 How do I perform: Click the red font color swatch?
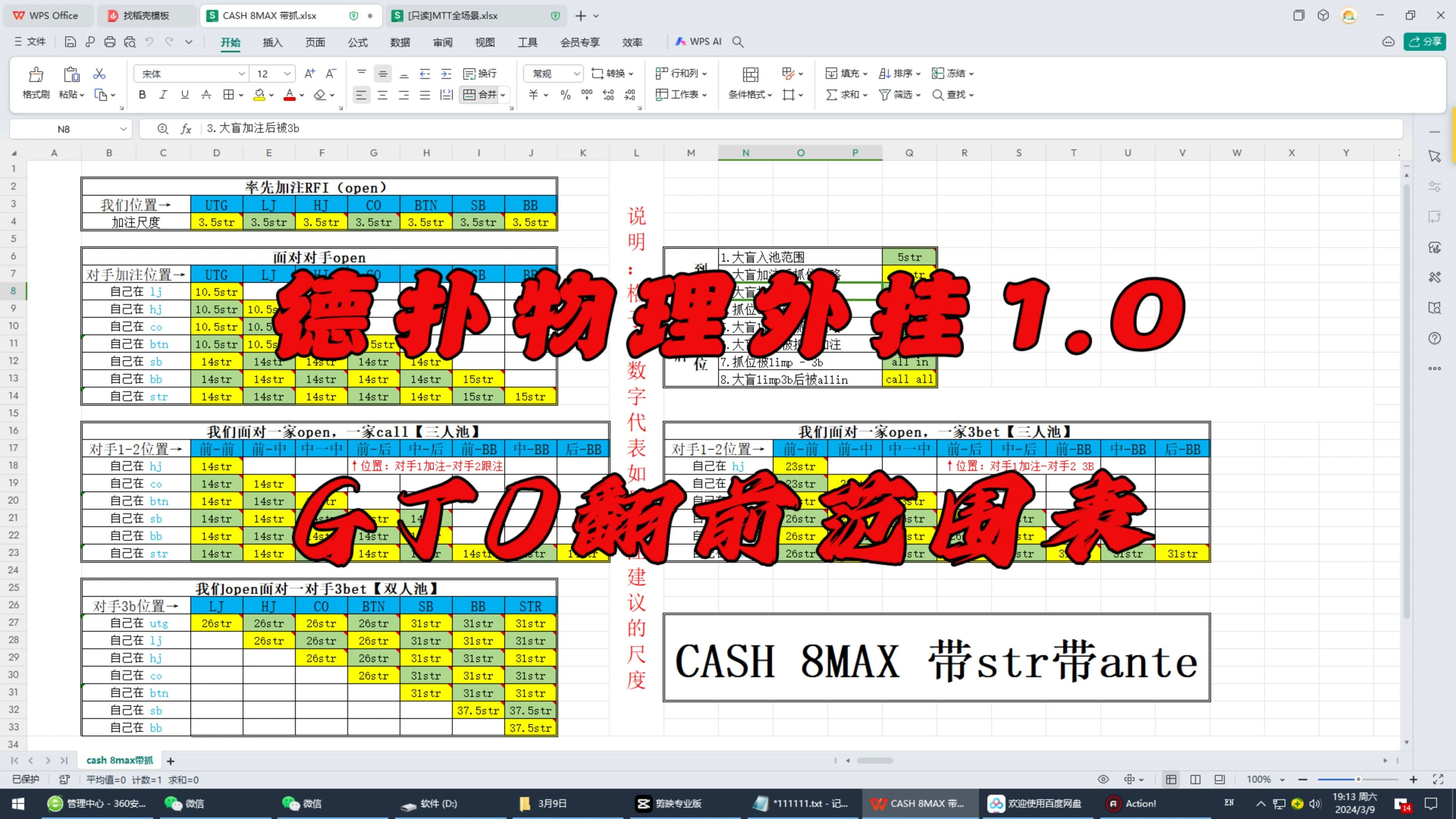tap(289, 95)
